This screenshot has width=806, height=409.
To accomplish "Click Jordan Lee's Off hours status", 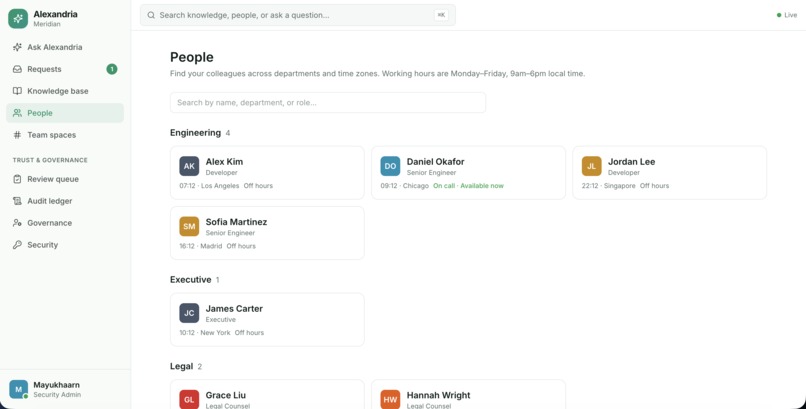I will [654, 186].
